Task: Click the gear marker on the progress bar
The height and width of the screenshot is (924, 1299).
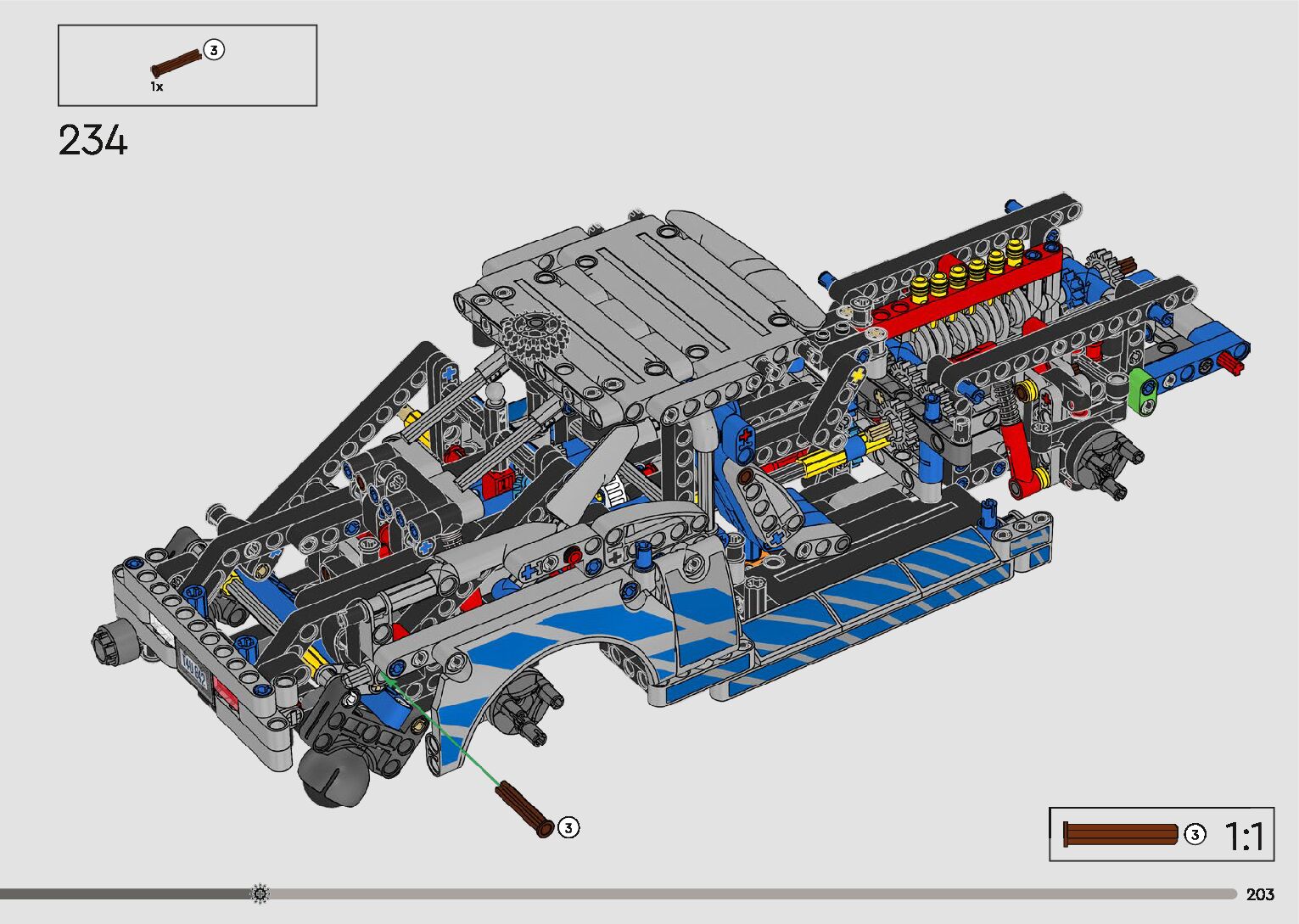Action: tap(260, 893)
